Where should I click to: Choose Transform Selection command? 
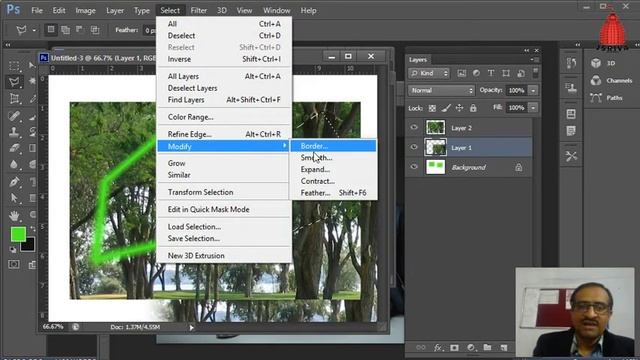point(224,192)
